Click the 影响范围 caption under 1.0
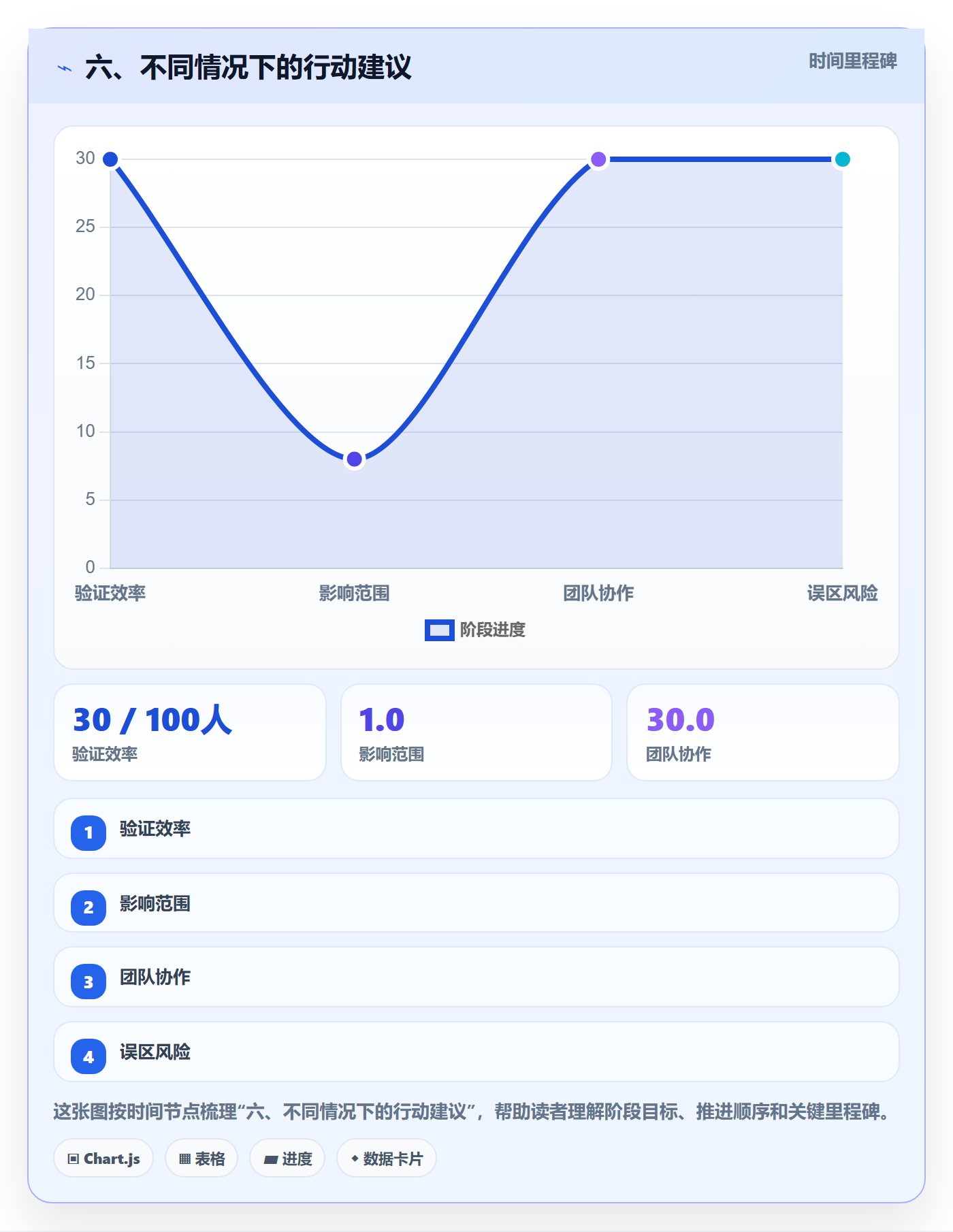This screenshot has width=953, height=1232. pos(391,754)
